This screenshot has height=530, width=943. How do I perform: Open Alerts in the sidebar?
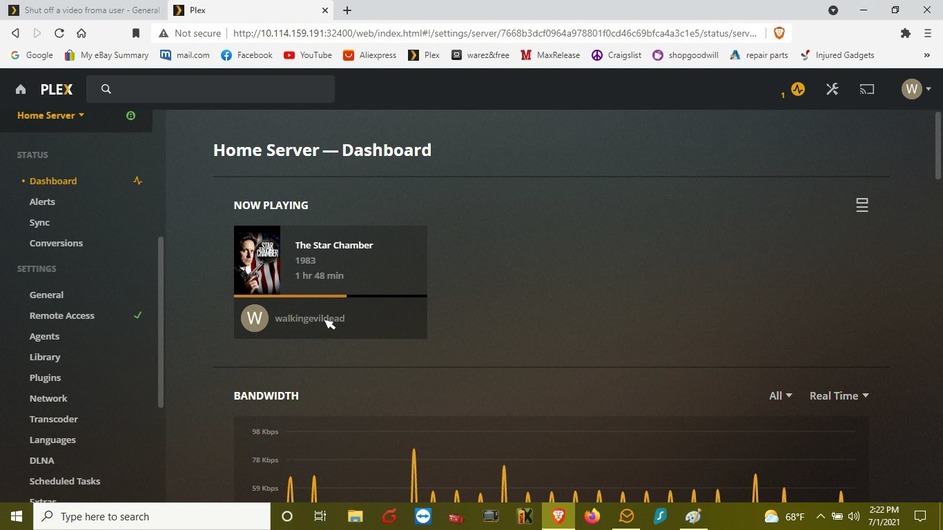pos(42,202)
